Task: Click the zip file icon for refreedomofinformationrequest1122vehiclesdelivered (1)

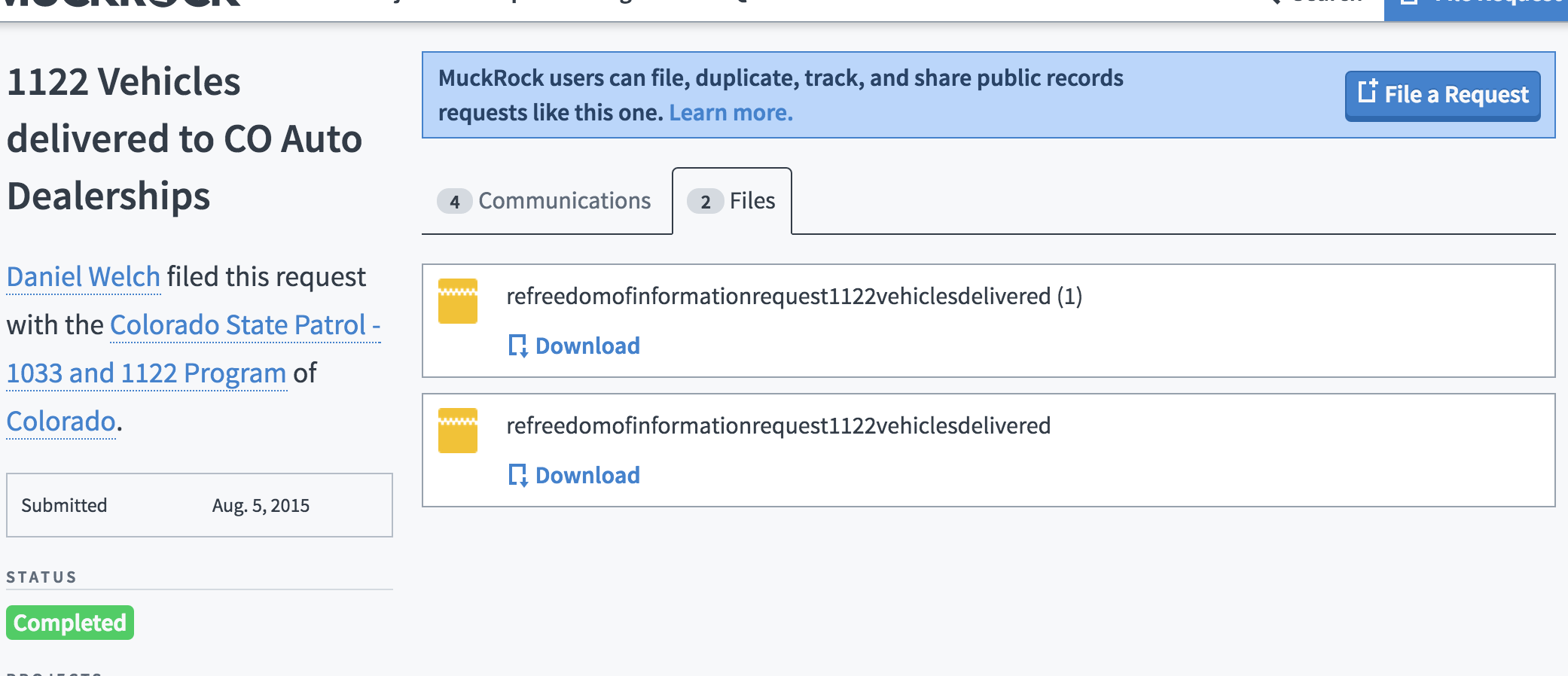Action: 458,301
